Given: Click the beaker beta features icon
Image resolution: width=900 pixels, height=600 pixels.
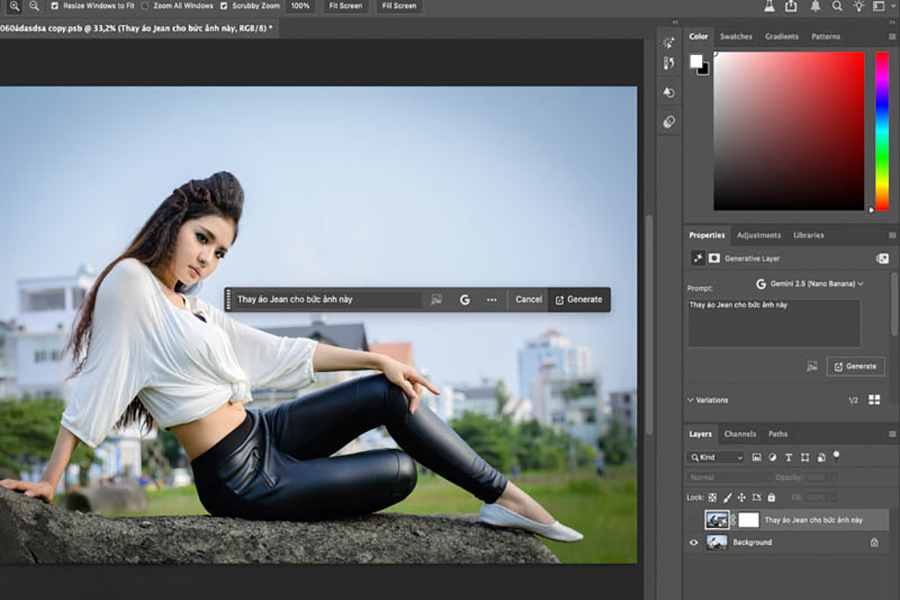Looking at the screenshot, I should pyautogui.click(x=769, y=6).
